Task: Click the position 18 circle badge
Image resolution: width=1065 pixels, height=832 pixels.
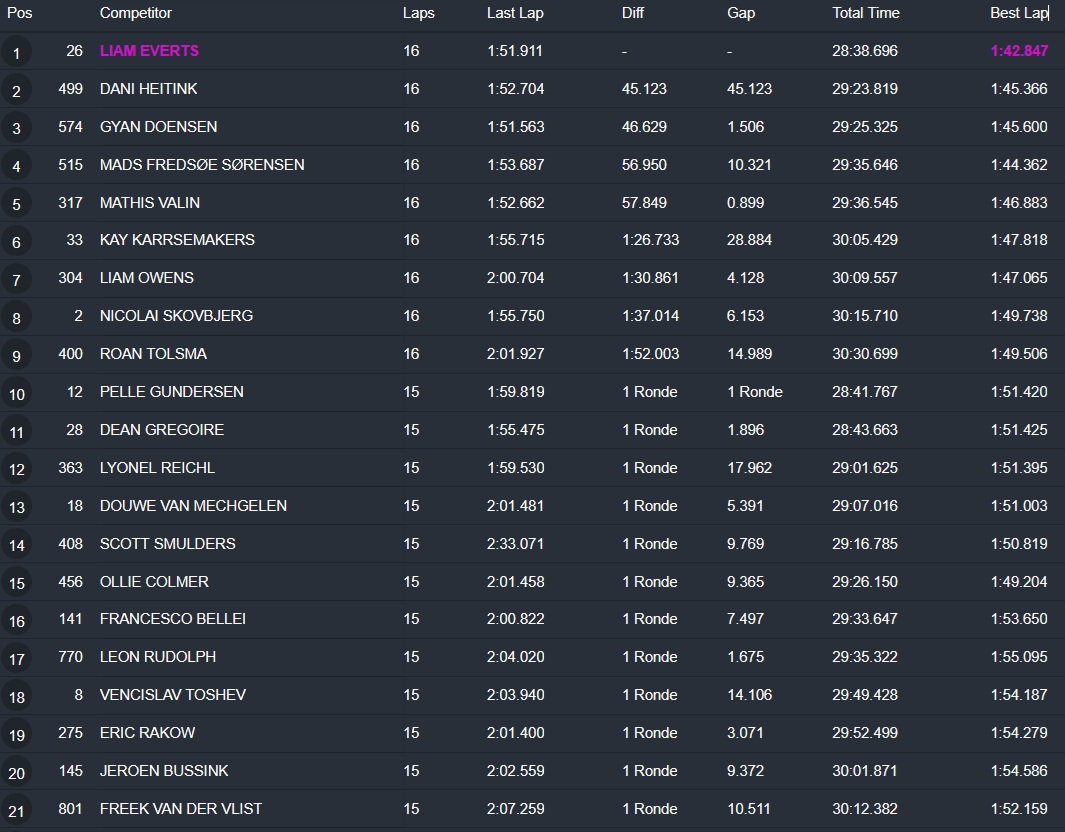Action: click(16, 697)
